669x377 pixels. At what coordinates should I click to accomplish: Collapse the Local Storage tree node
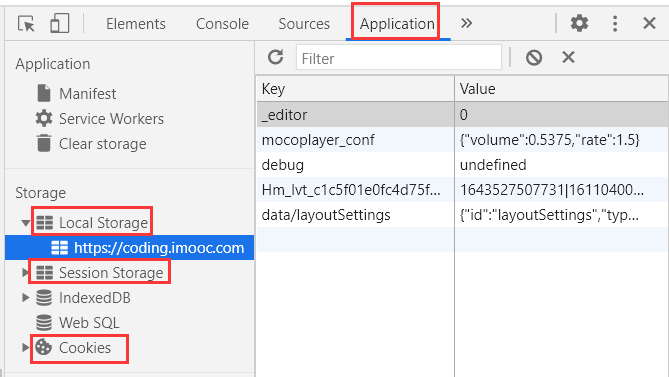coord(25,223)
